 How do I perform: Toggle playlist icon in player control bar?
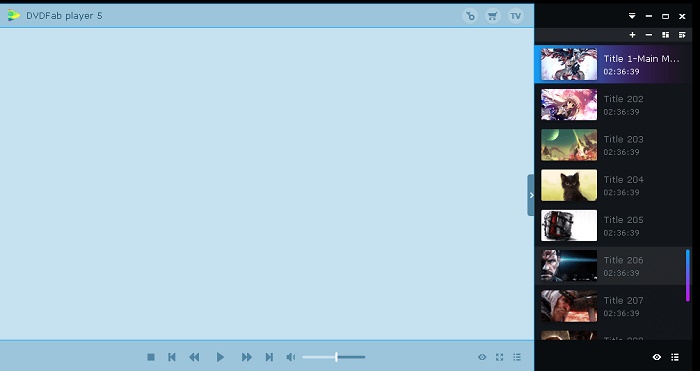[x=517, y=357]
